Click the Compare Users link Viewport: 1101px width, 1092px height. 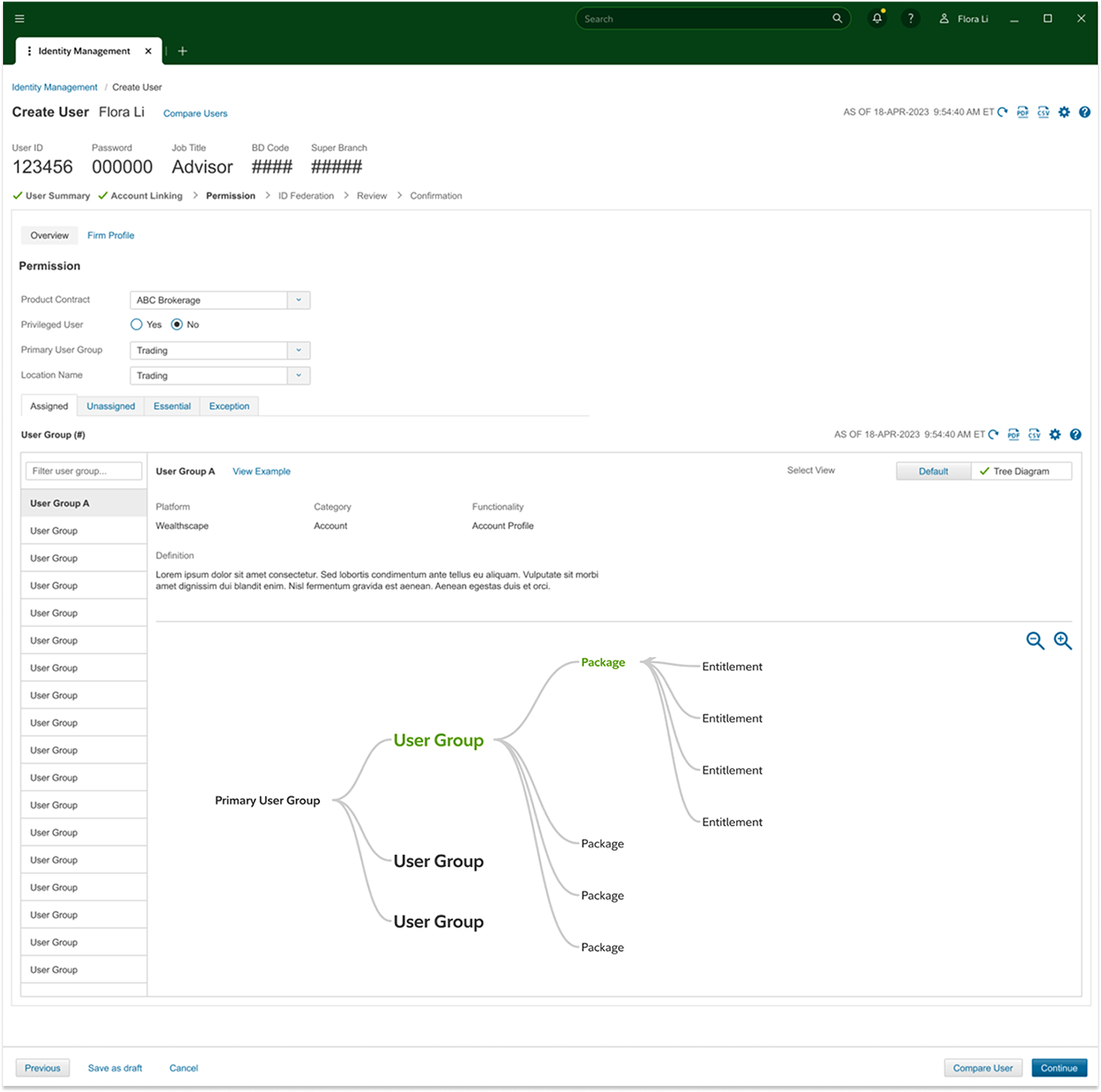[x=195, y=113]
